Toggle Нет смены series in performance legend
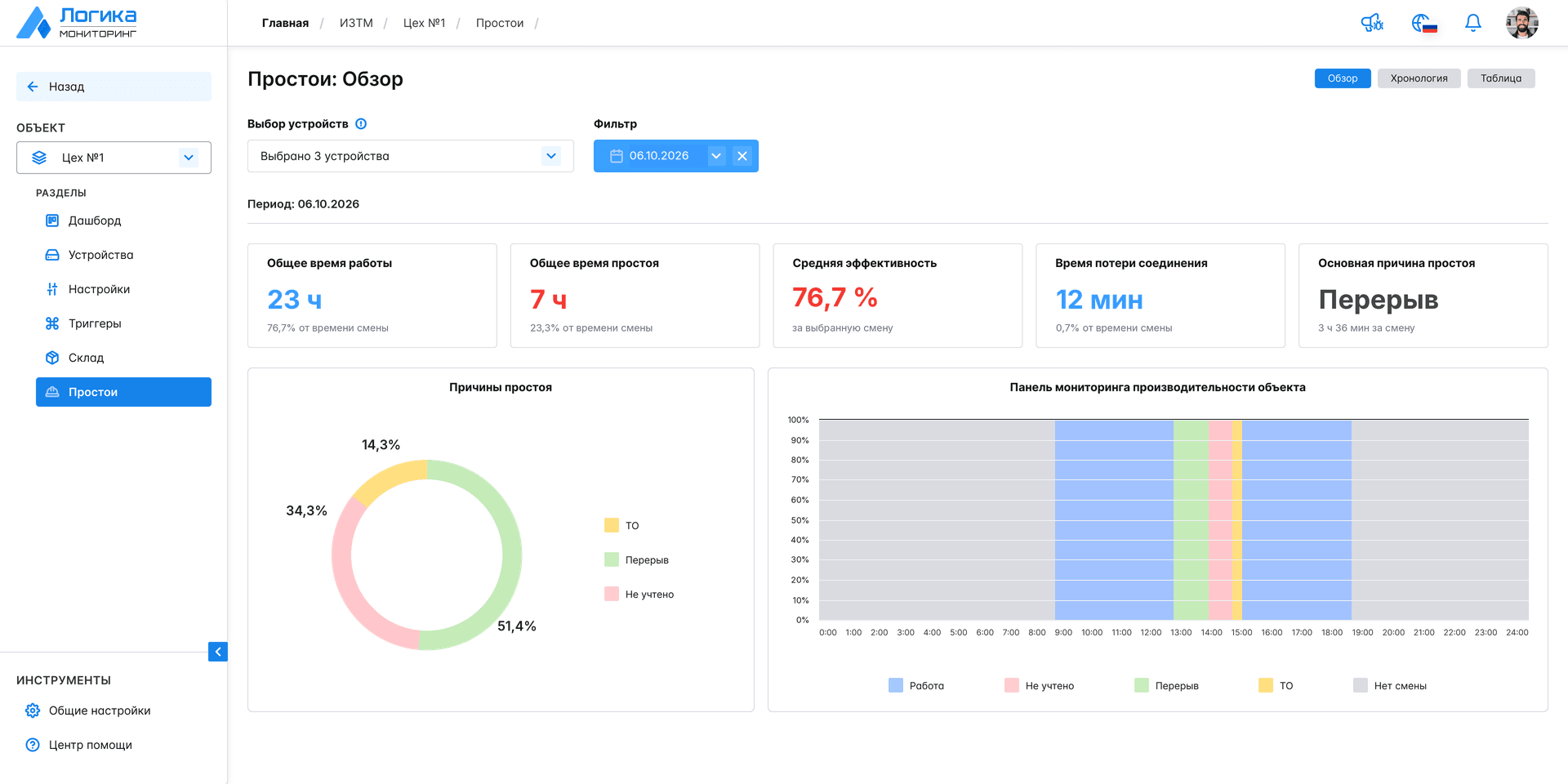The width and height of the screenshot is (1568, 784). click(1390, 685)
